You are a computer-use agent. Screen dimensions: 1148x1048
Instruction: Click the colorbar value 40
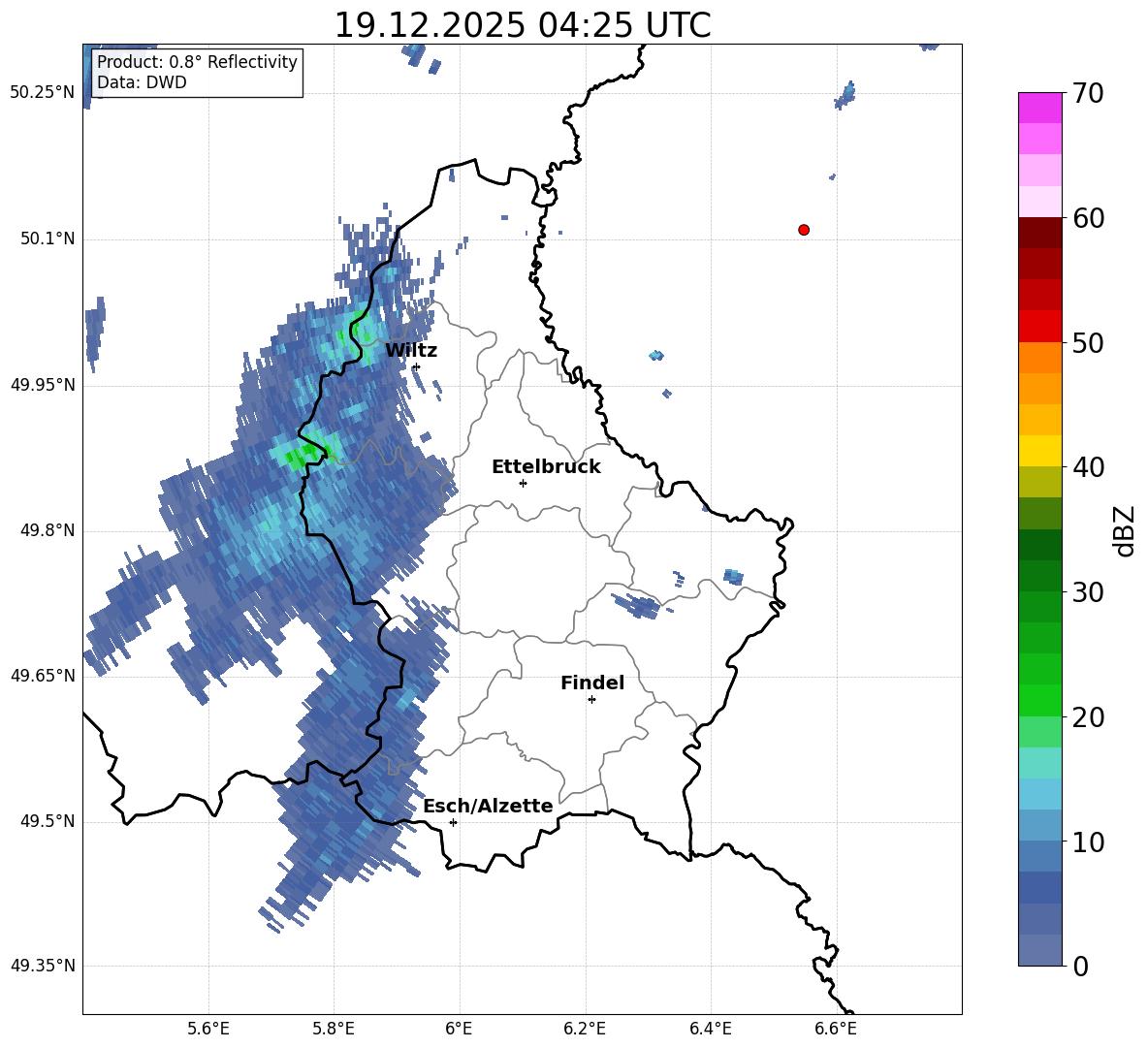click(x=1088, y=467)
